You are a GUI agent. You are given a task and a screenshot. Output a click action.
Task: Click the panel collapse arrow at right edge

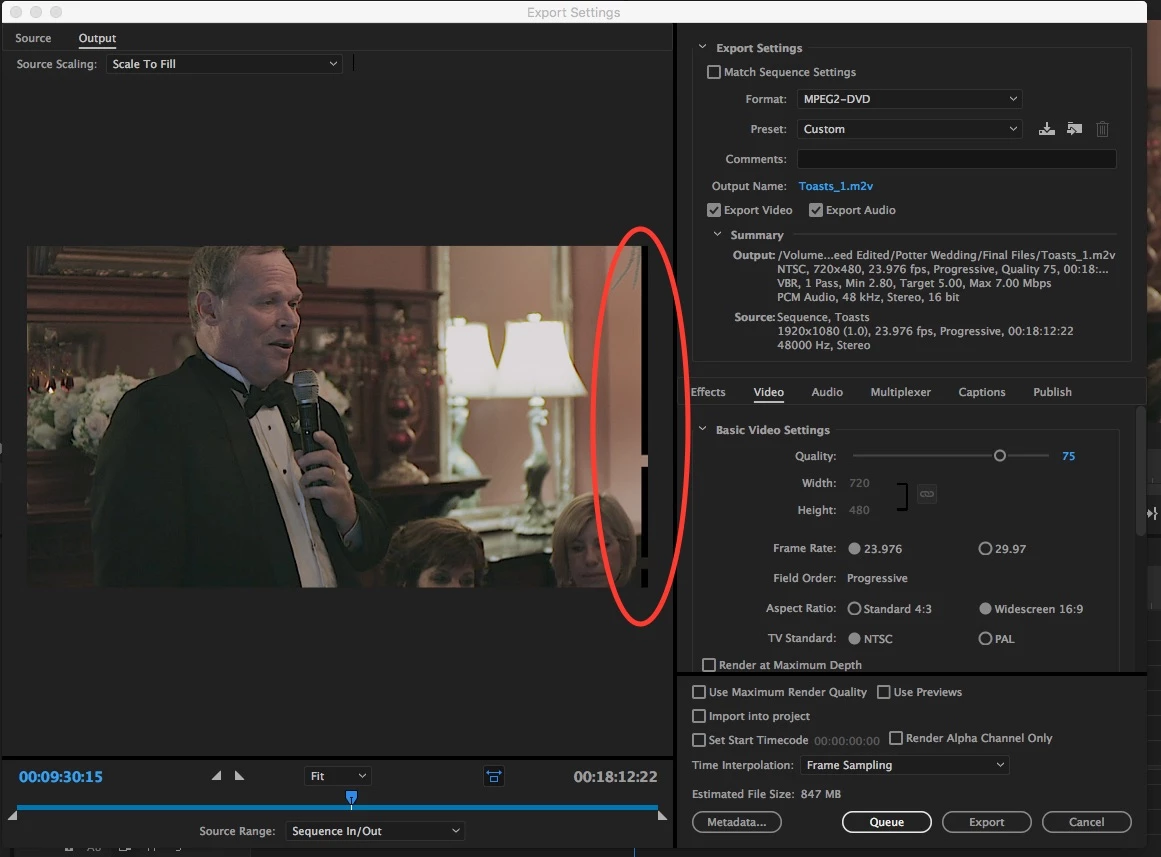[1151, 513]
